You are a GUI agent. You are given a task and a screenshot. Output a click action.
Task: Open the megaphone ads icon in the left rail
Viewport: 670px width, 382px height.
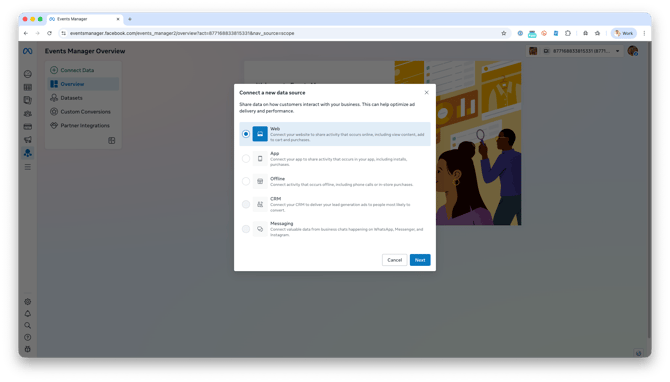point(28,139)
